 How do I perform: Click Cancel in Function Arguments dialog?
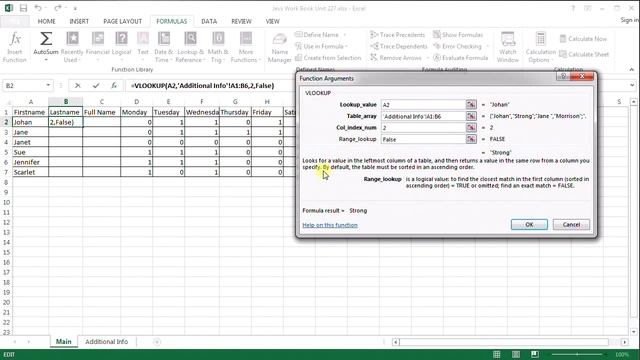click(571, 224)
